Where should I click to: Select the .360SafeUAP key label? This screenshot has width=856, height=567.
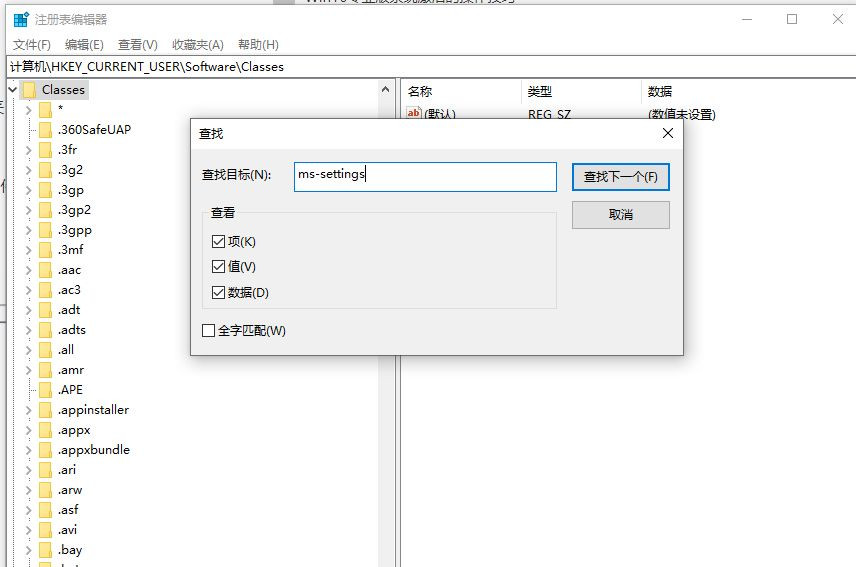point(94,130)
